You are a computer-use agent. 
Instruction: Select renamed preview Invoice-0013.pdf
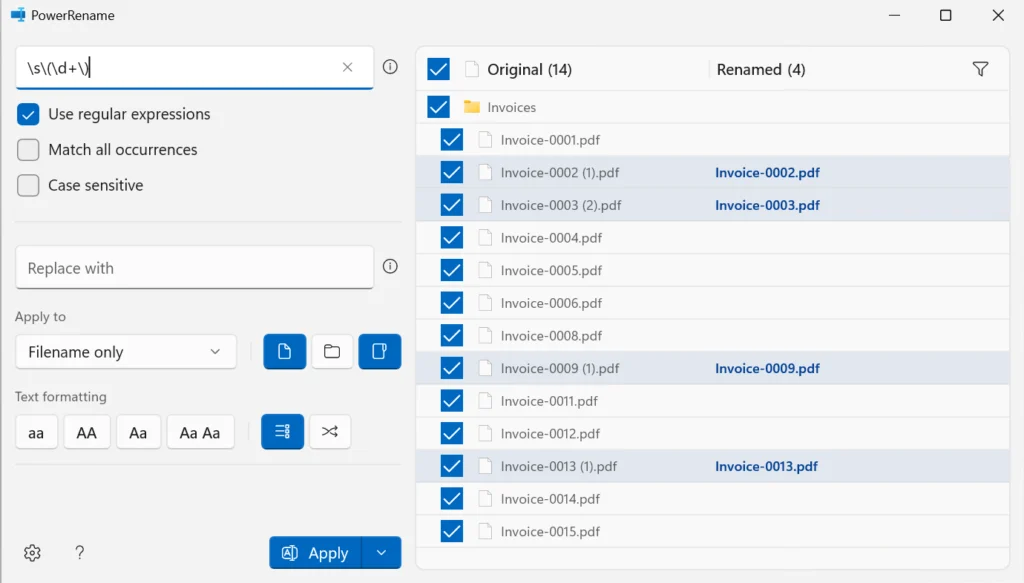click(x=766, y=466)
